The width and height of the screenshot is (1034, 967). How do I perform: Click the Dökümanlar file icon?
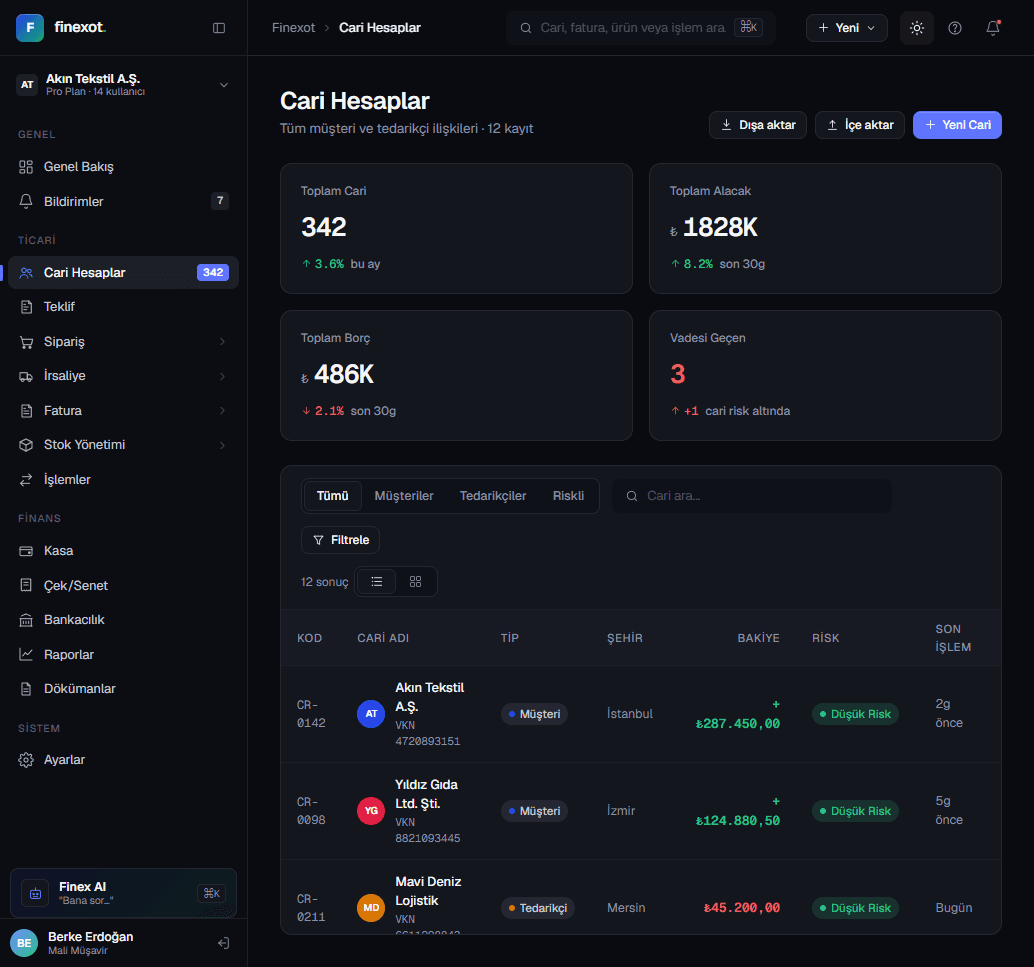[x=26, y=689]
